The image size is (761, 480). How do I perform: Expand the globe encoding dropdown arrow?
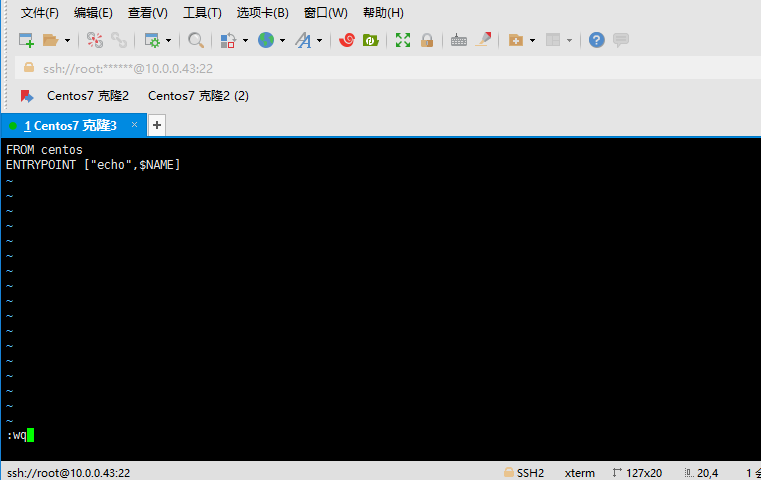[x=282, y=40]
